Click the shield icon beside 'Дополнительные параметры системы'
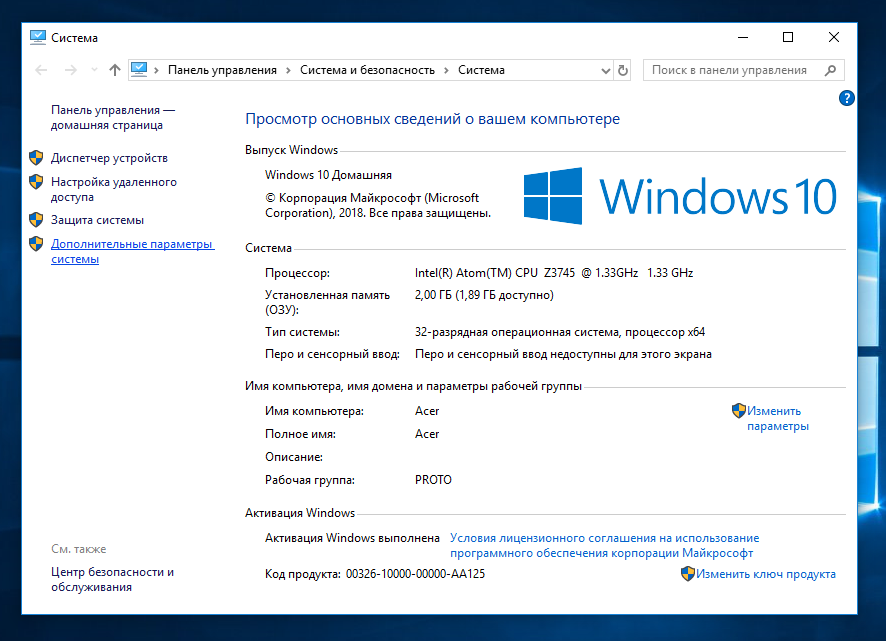The image size is (886, 641). point(36,244)
